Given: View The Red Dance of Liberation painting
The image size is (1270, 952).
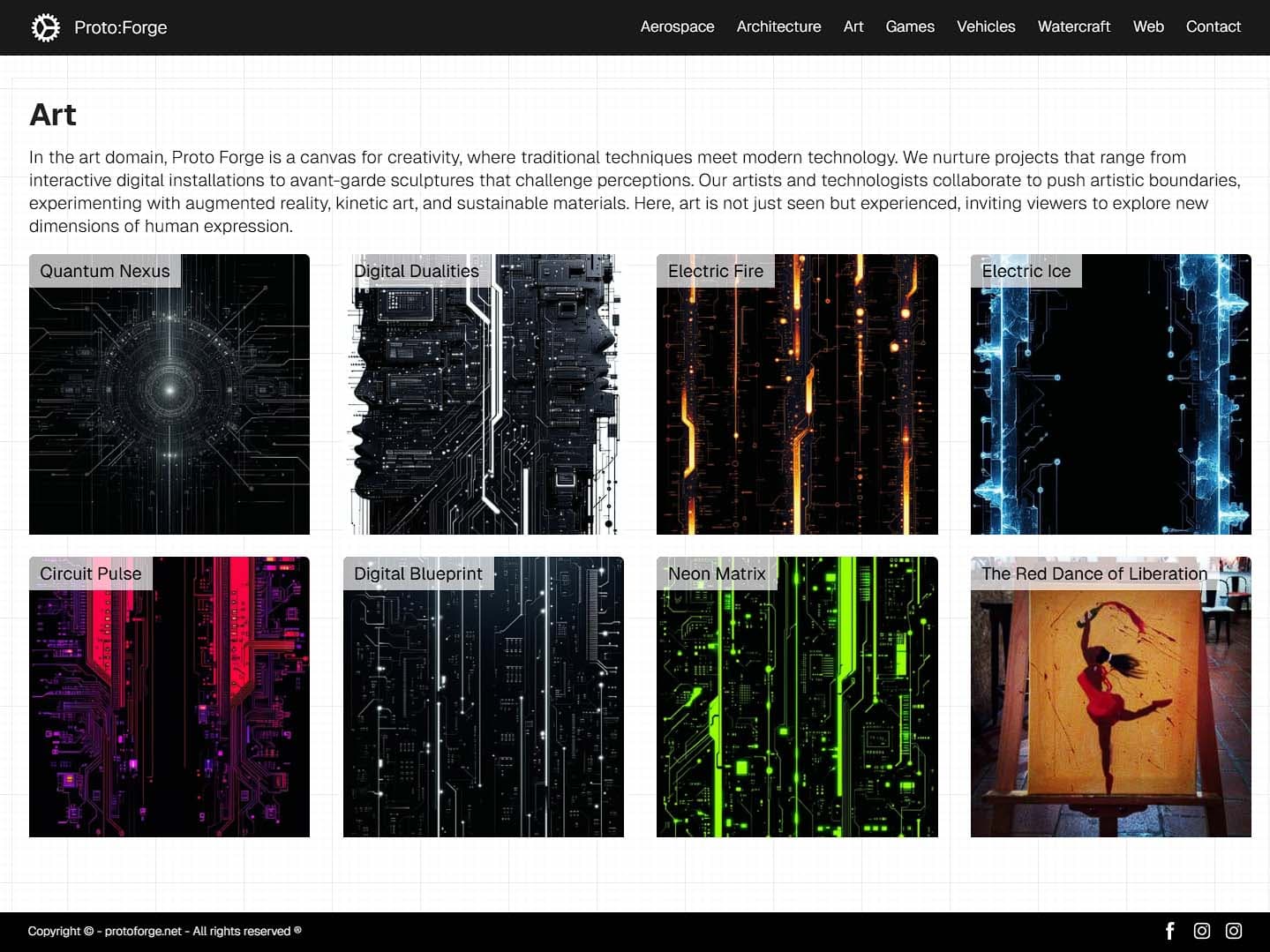Looking at the screenshot, I should (1110, 697).
